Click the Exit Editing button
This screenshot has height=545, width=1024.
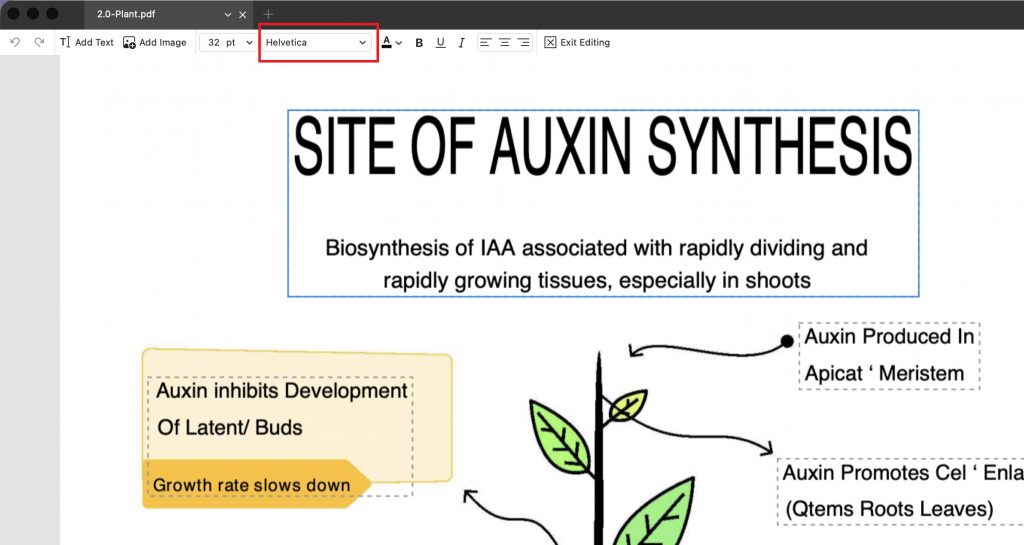pyautogui.click(x=577, y=42)
